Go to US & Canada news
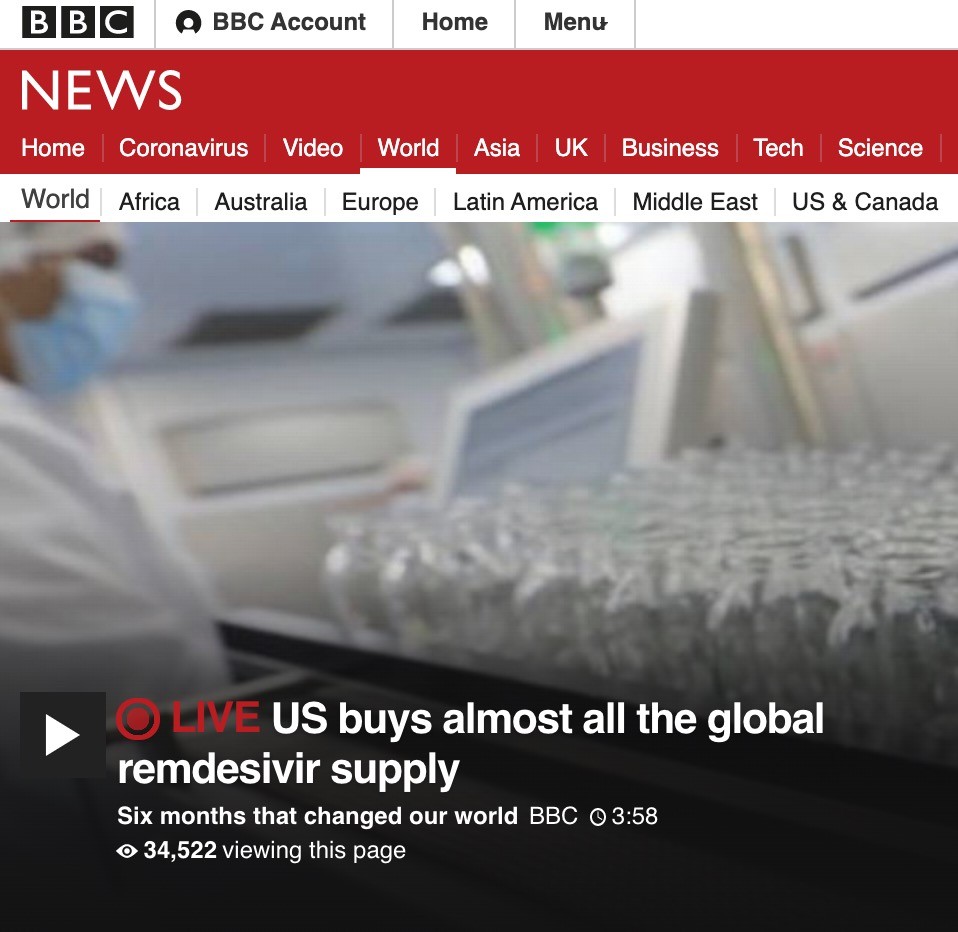The image size is (958, 932). click(865, 202)
